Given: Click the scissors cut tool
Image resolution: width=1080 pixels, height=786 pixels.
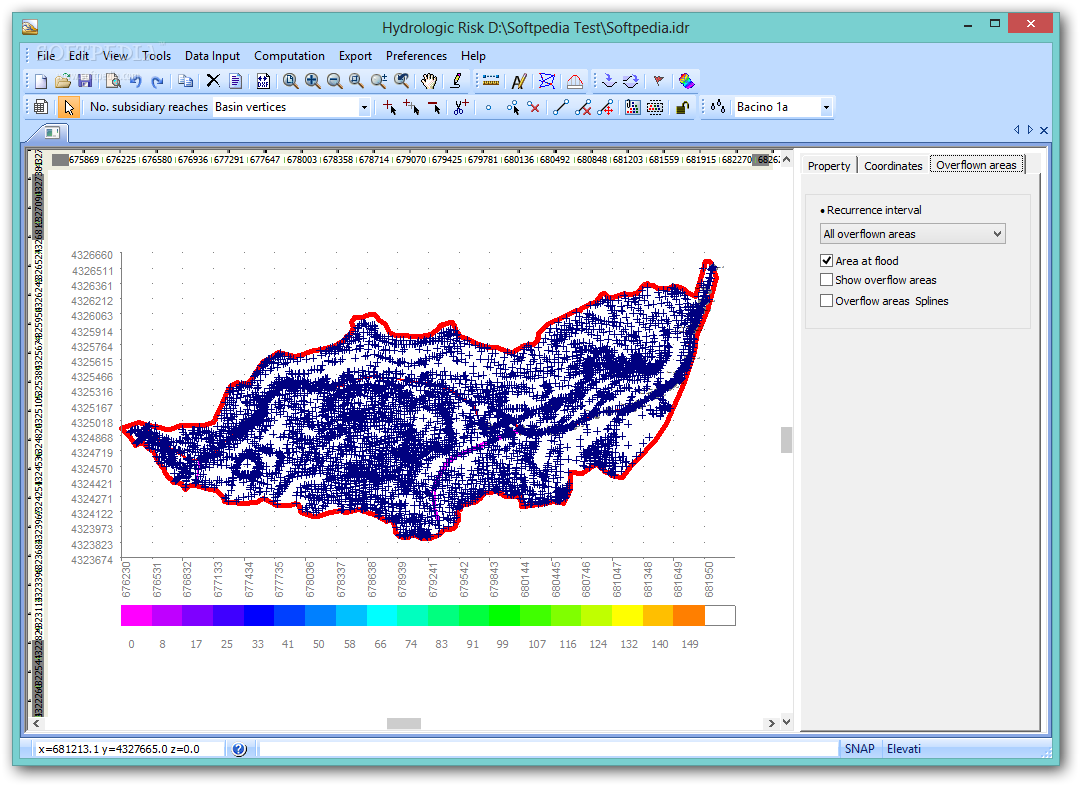Looking at the screenshot, I should (461, 107).
